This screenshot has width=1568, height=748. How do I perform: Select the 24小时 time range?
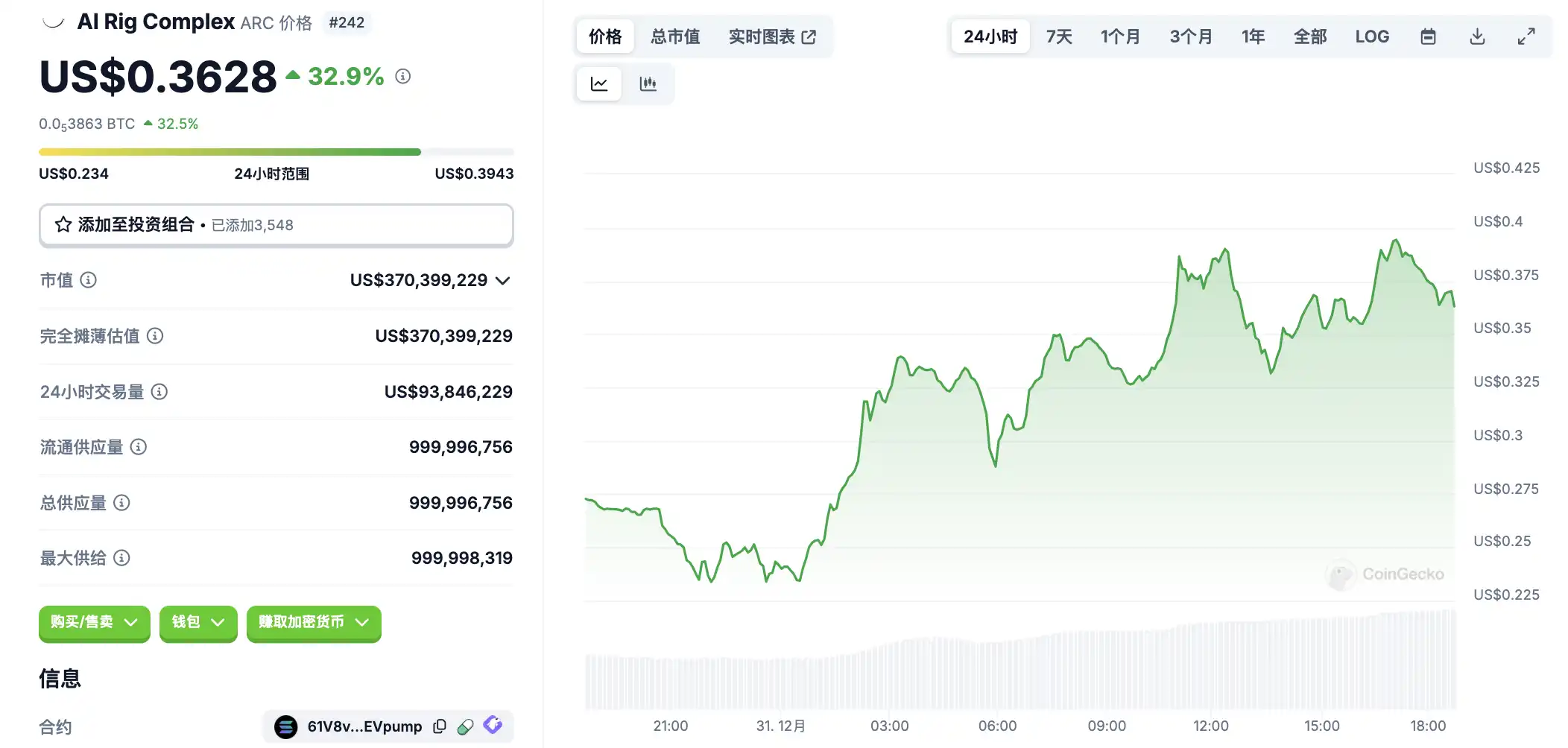[990, 37]
